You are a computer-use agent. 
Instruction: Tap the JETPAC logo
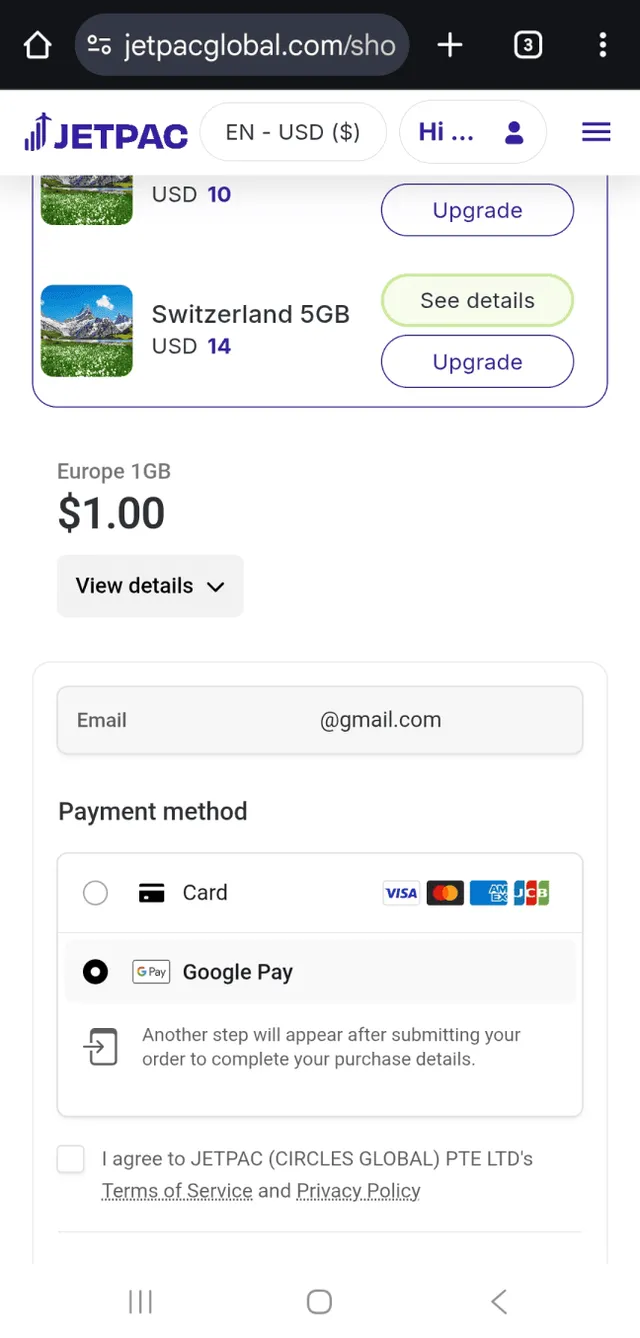pyautogui.click(x=106, y=133)
